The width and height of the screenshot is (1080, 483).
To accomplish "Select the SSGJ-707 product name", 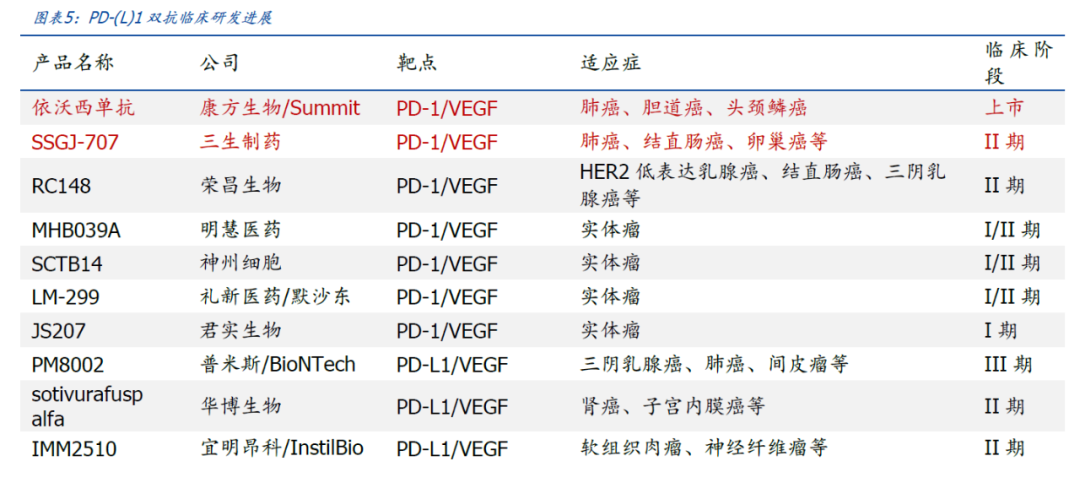I will (75, 143).
